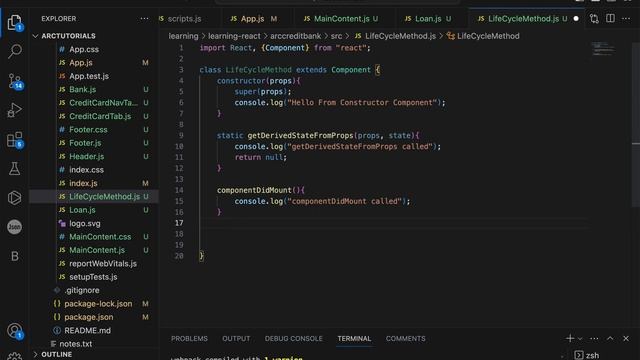Open the DEBUG CONSOLE panel tab
640x360 pixels.
coord(293,338)
